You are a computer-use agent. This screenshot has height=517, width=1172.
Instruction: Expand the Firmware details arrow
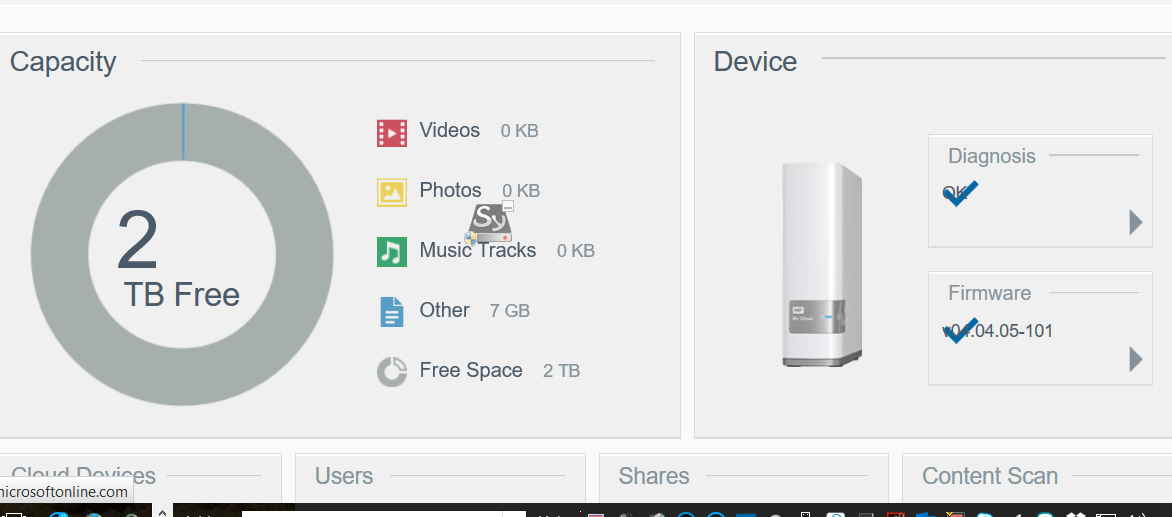[1135, 359]
